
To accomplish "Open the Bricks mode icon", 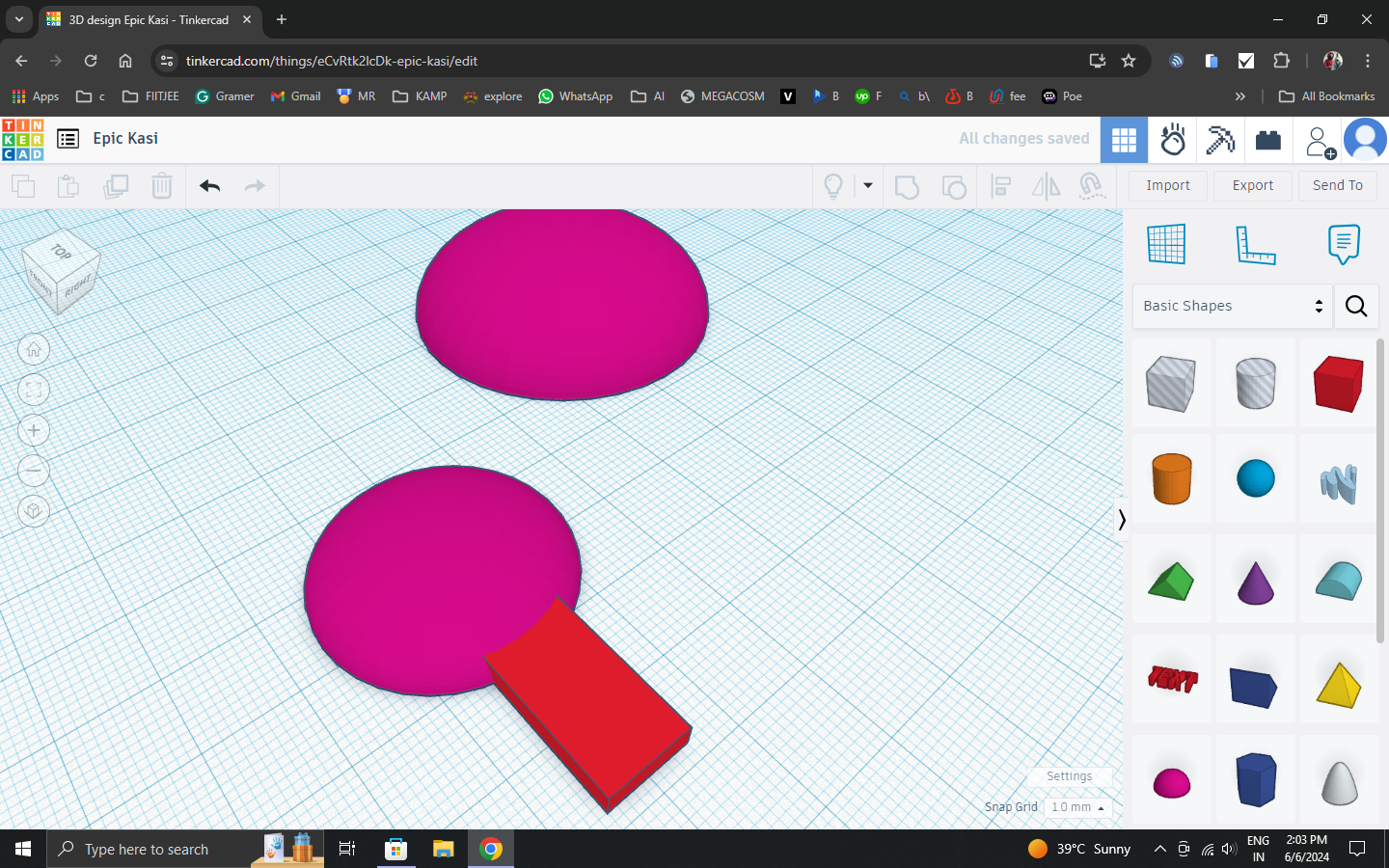I will pos(1268,141).
